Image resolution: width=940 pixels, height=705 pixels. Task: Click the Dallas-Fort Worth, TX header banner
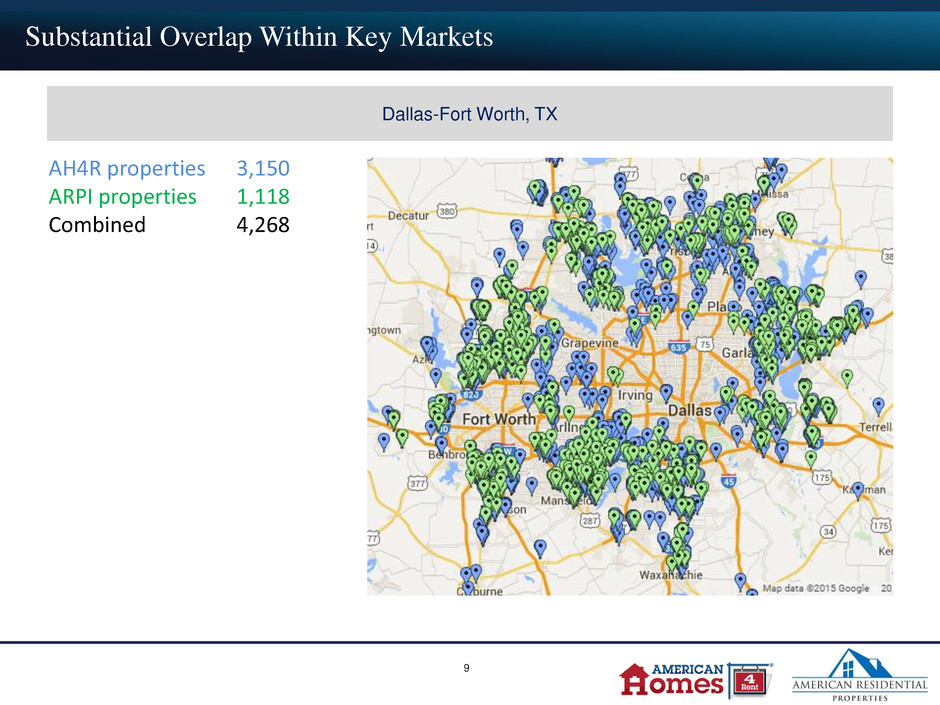469,113
